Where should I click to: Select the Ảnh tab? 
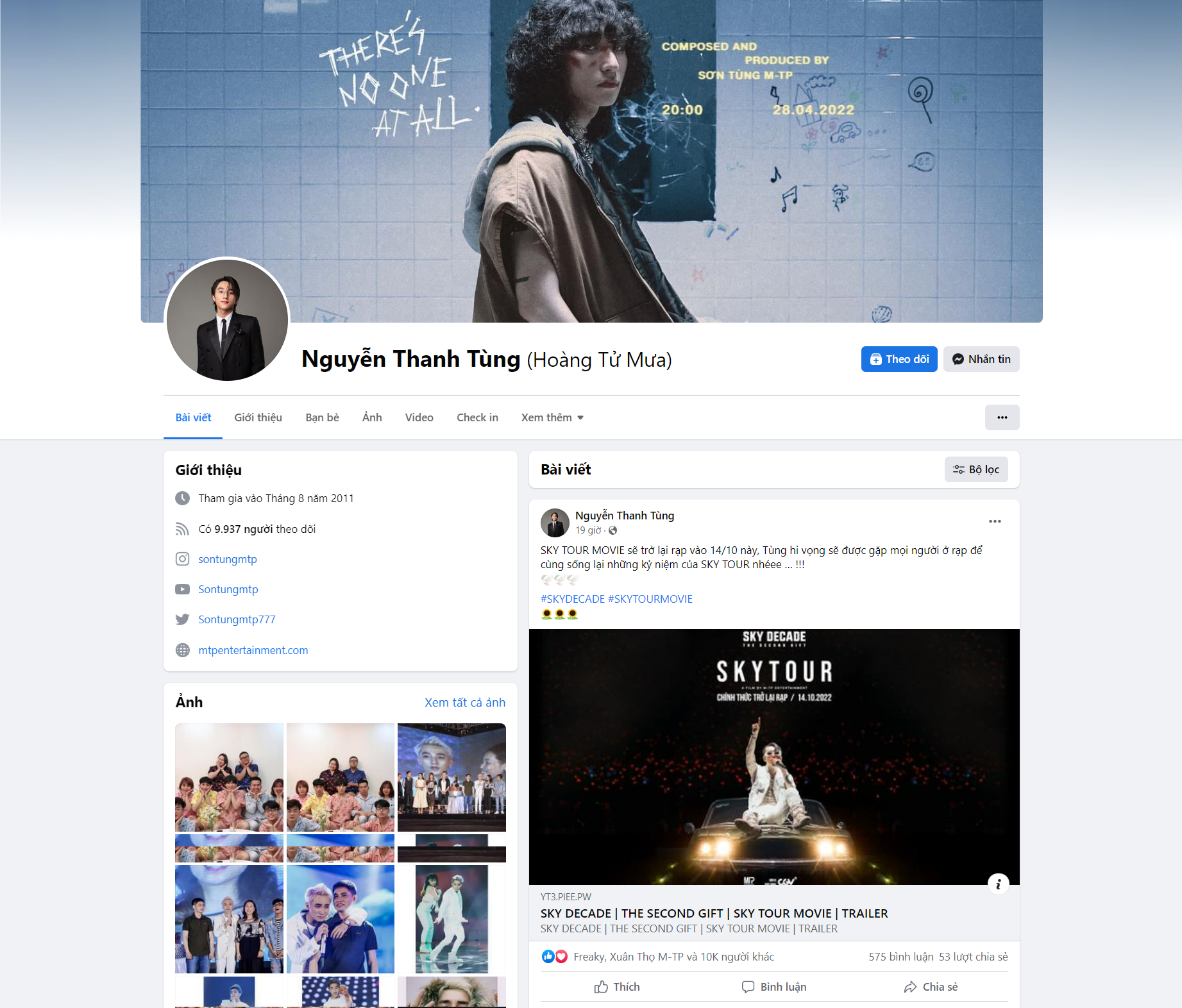[x=372, y=417]
